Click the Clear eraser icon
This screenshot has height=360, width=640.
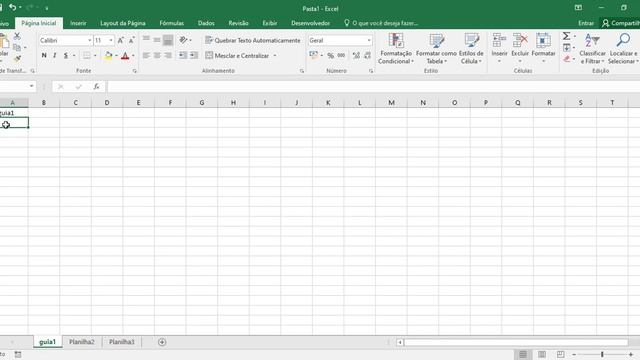567,59
